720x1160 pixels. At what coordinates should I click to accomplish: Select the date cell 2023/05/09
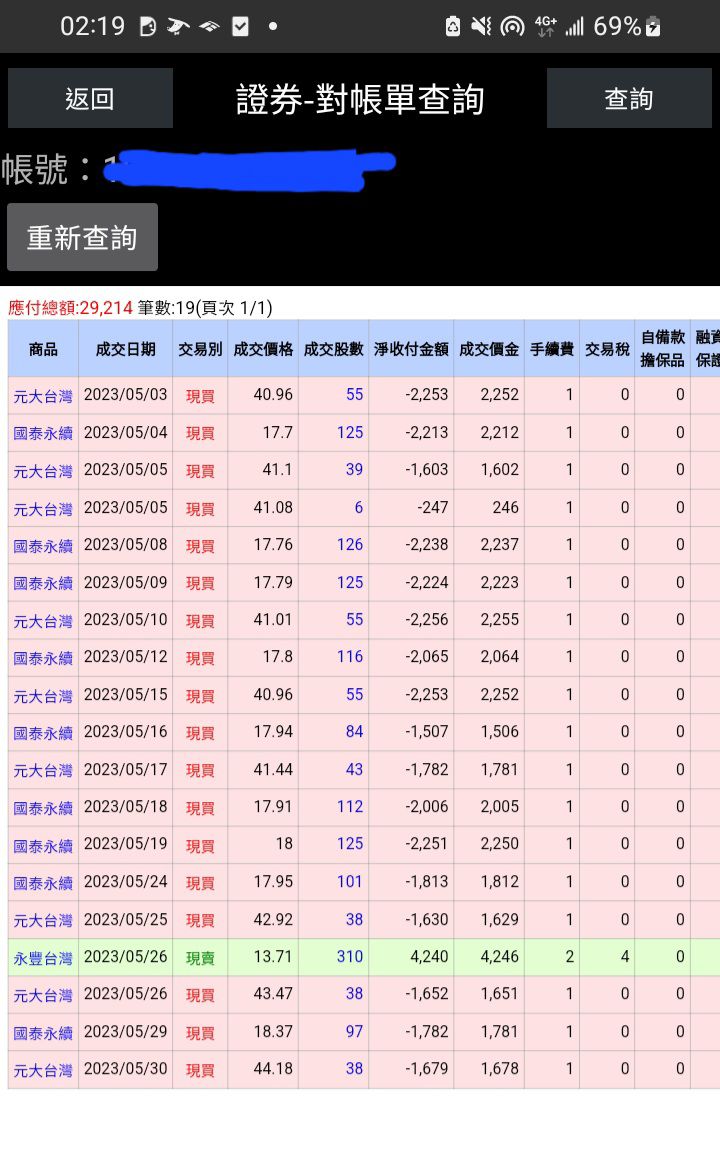tap(126, 582)
